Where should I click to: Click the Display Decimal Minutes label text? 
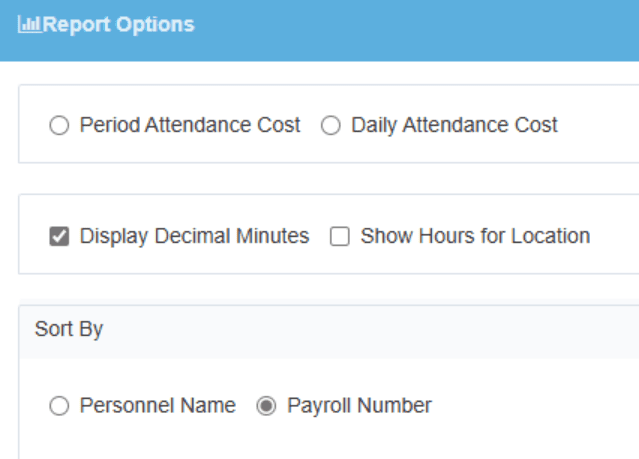[x=194, y=237]
